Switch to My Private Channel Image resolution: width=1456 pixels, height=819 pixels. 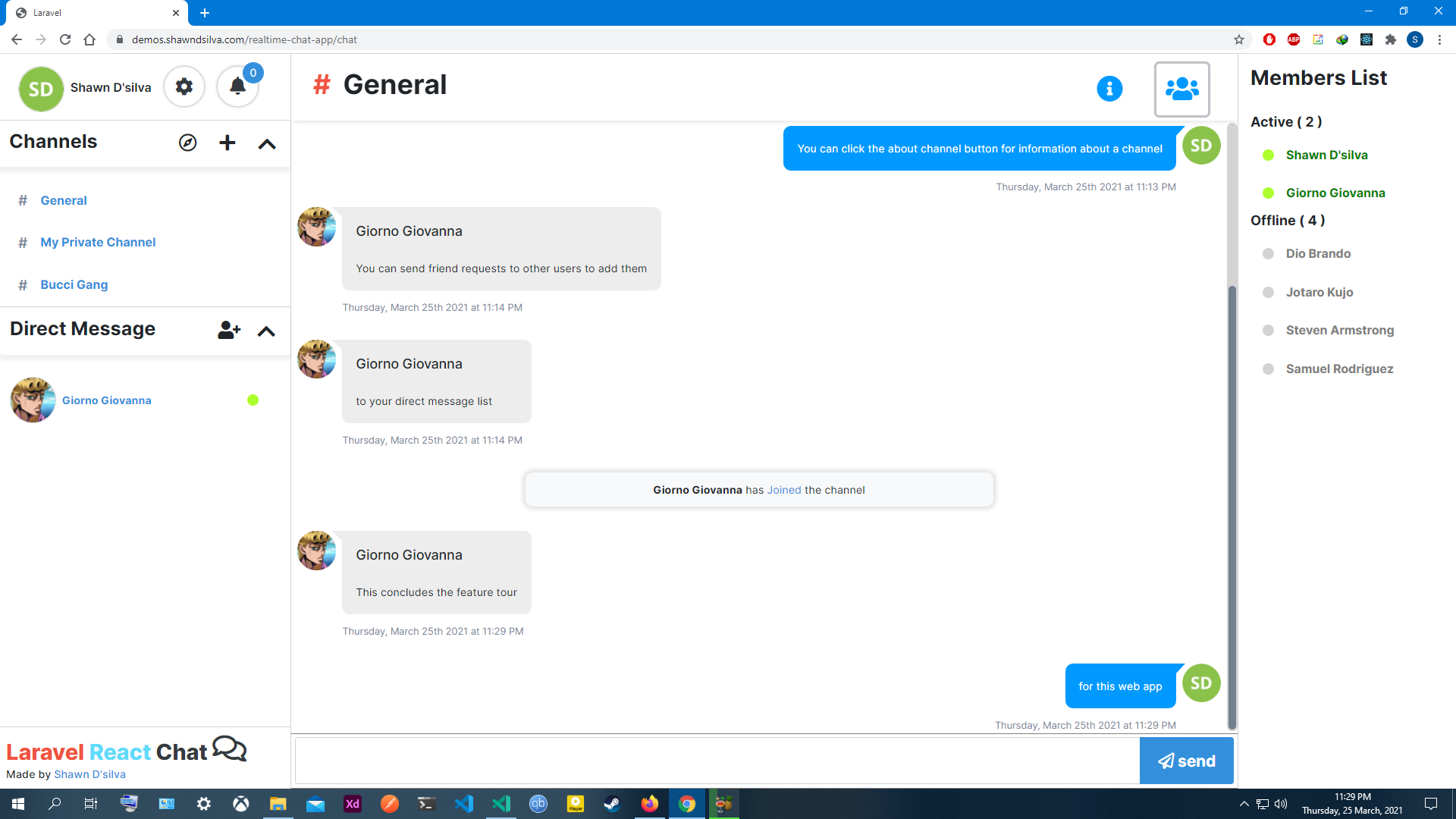[98, 243]
